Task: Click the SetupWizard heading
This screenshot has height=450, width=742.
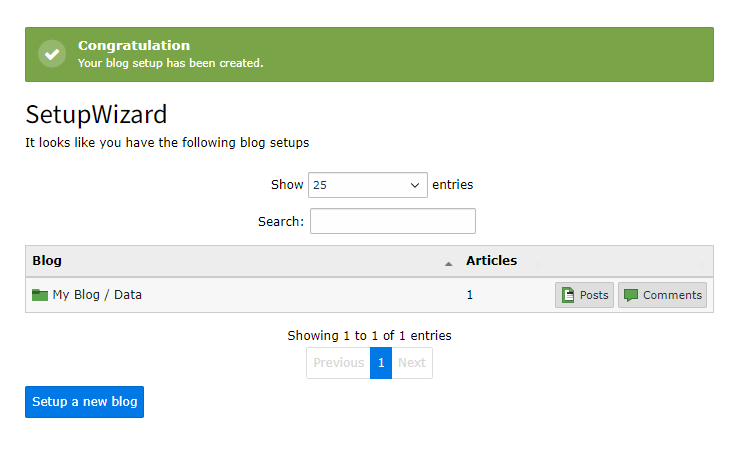Action: 96,114
